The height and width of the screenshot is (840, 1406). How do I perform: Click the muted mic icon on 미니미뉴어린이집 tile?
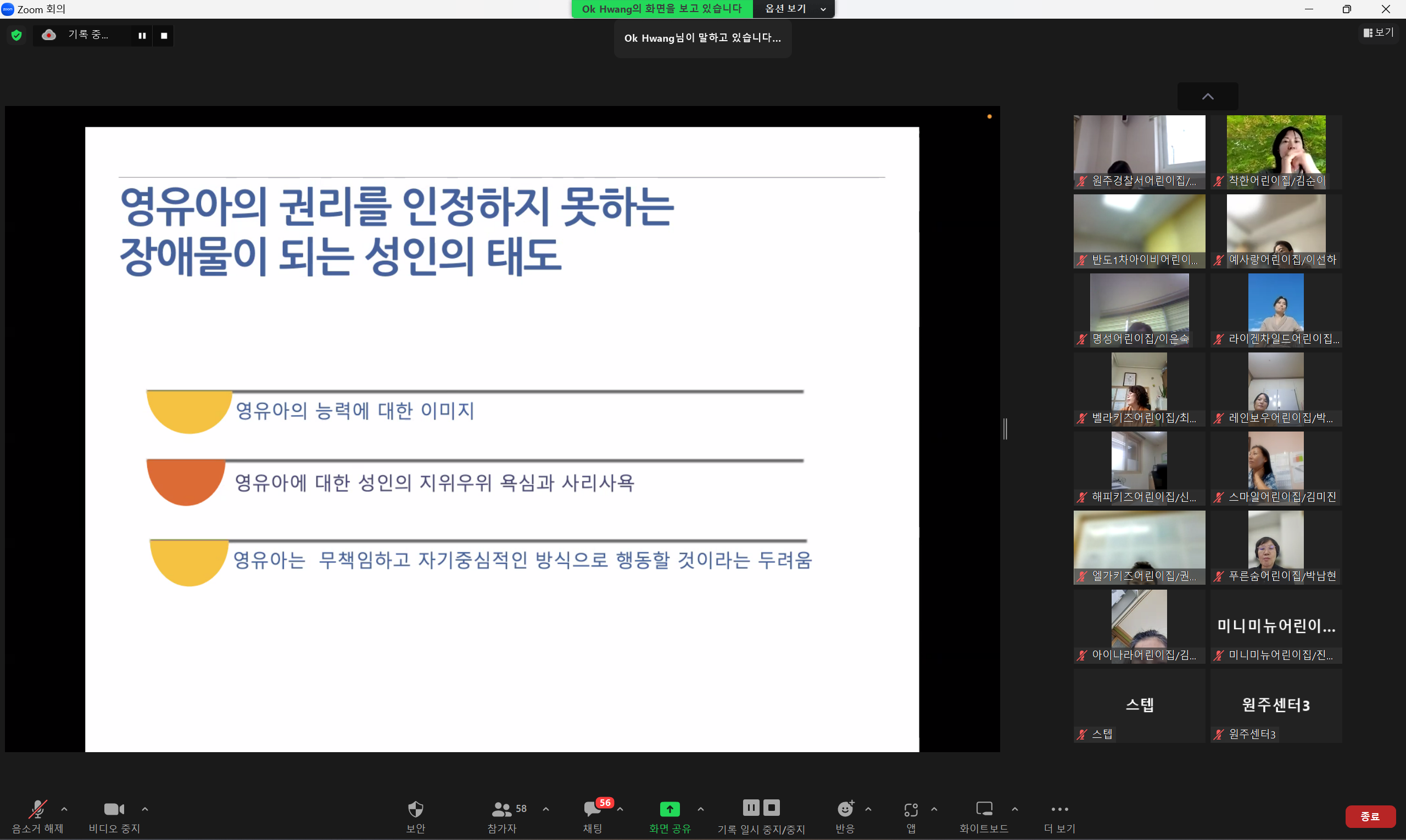point(1219,656)
